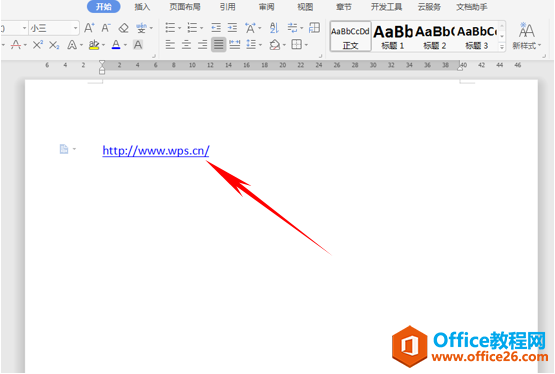Screen dimensions: 555x374
Task: Open text effects with the outlined A icon
Action: (72, 45)
